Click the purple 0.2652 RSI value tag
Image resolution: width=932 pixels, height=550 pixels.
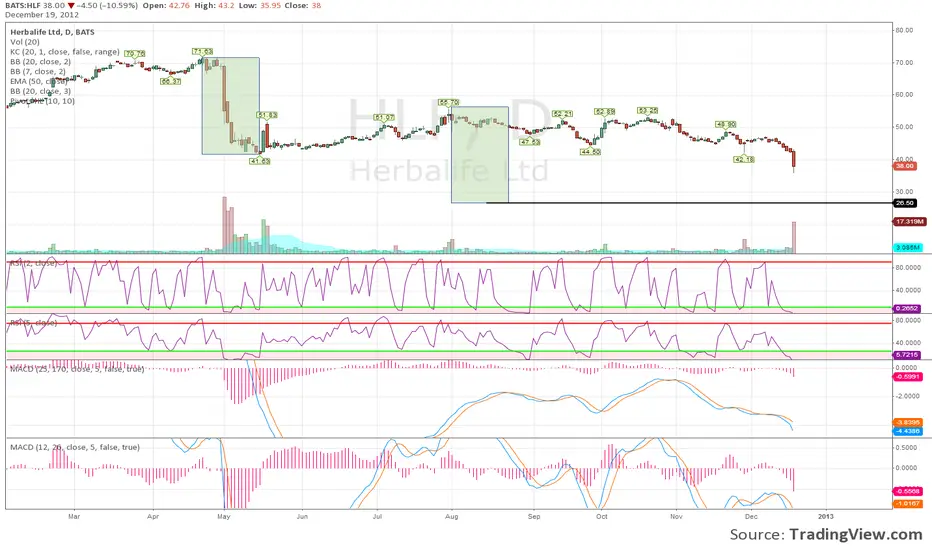(908, 309)
